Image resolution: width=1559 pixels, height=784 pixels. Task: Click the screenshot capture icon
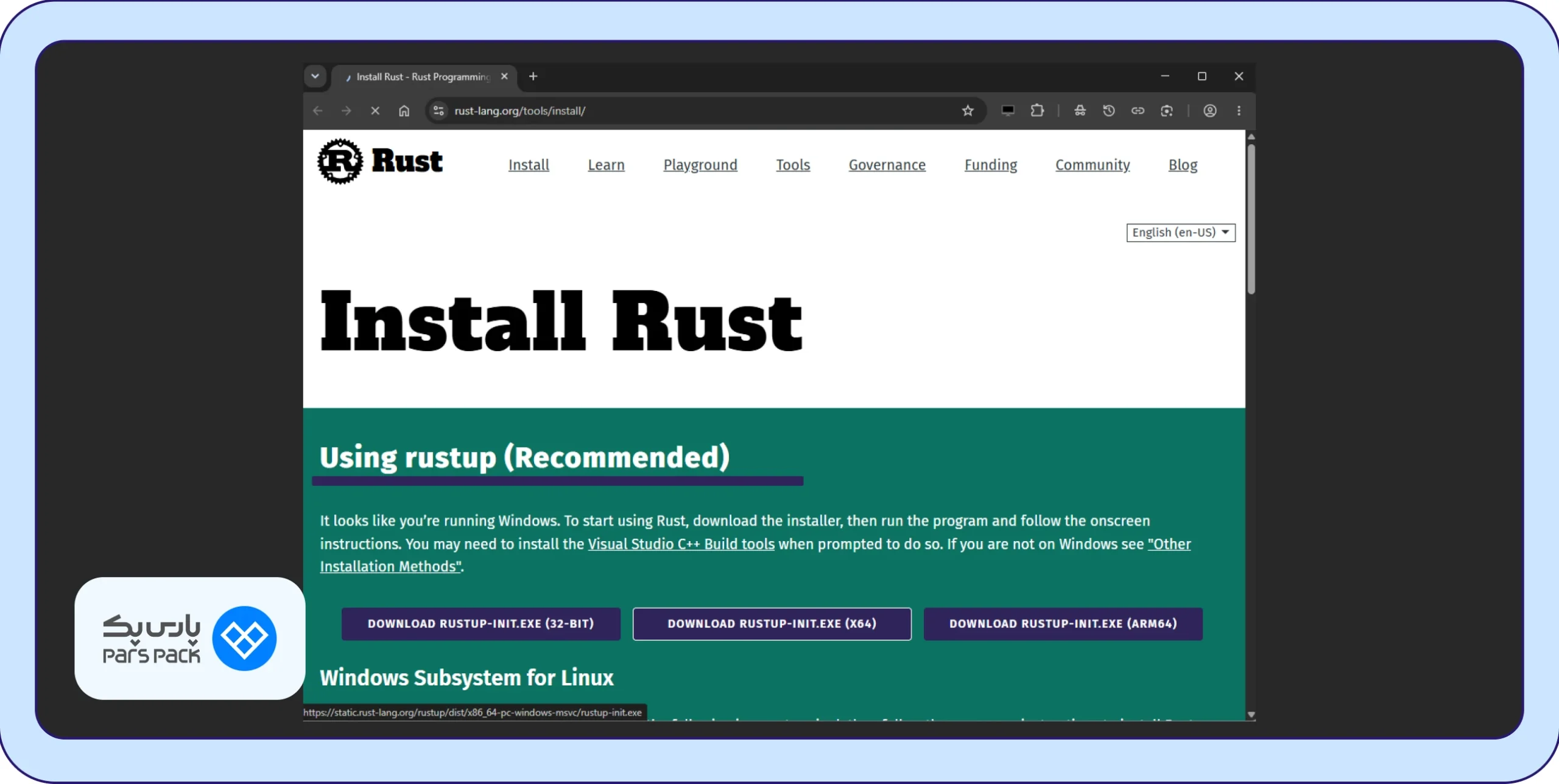[x=1167, y=111]
